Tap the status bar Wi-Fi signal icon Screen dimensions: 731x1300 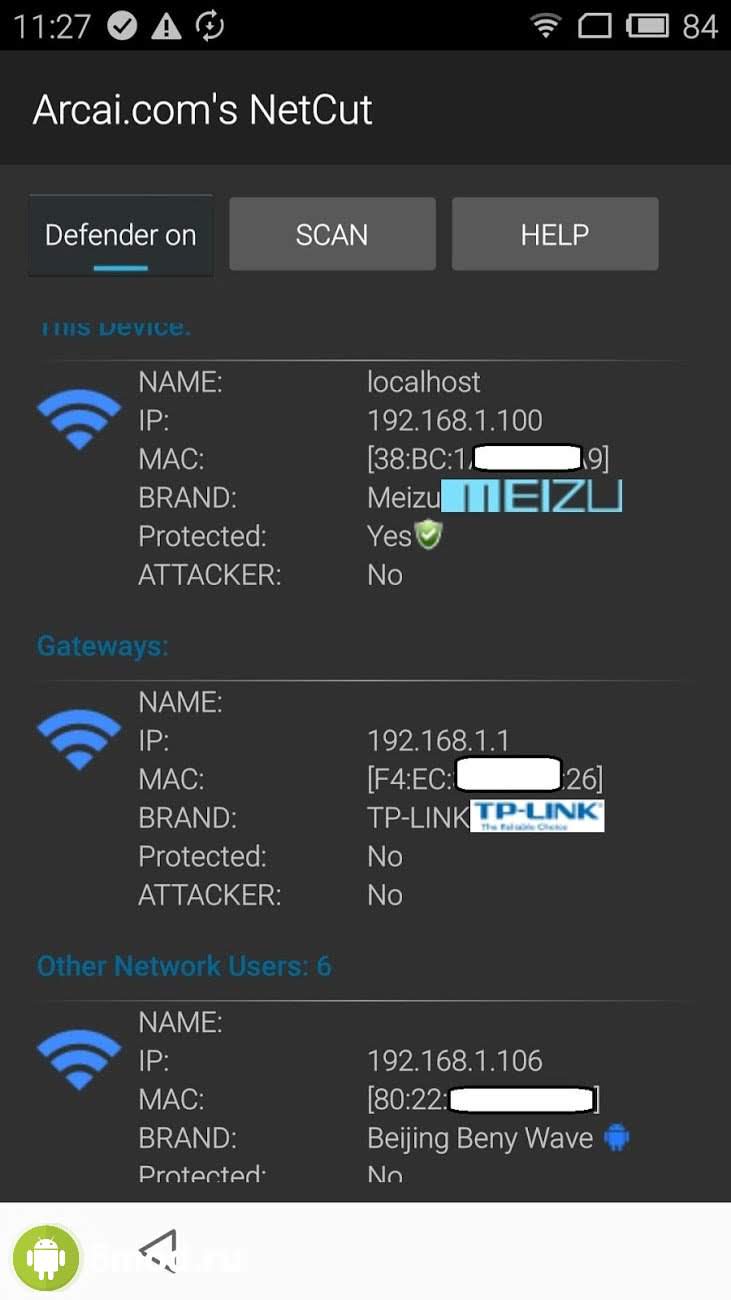pos(545,26)
